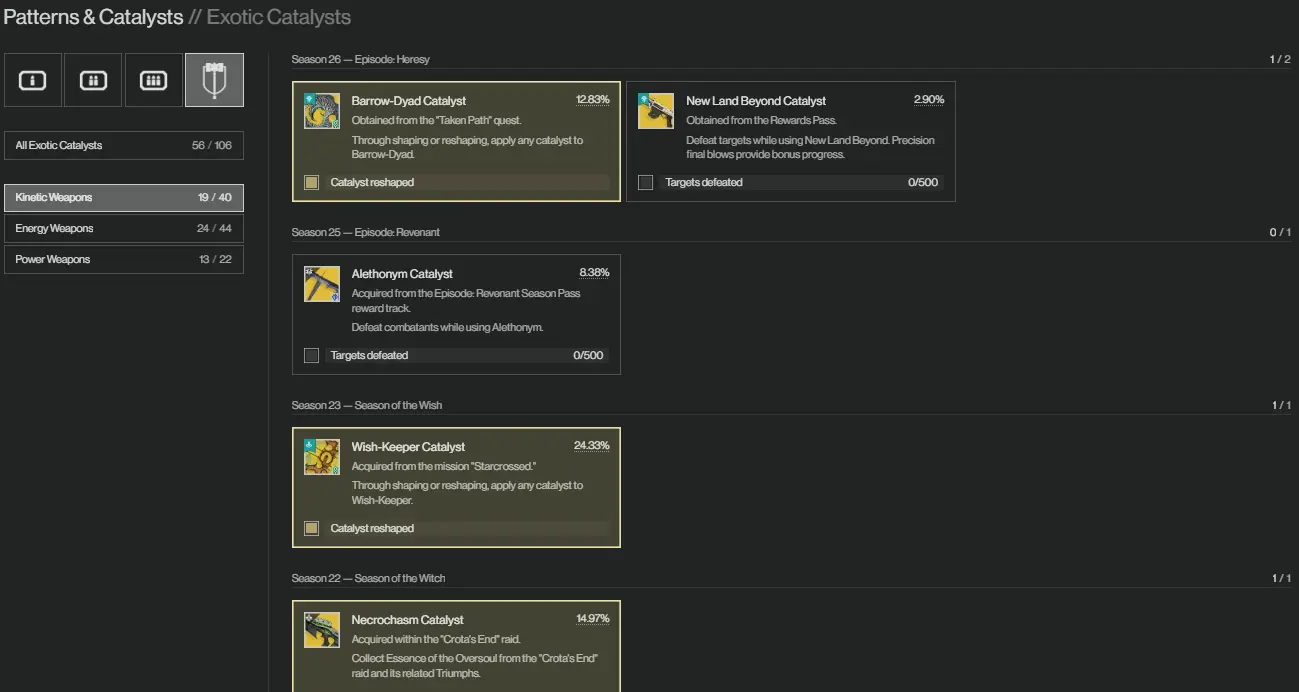The width and height of the screenshot is (1299, 692).
Task: Toggle Alethonym Targets defeated checkbox
Action: (312, 355)
